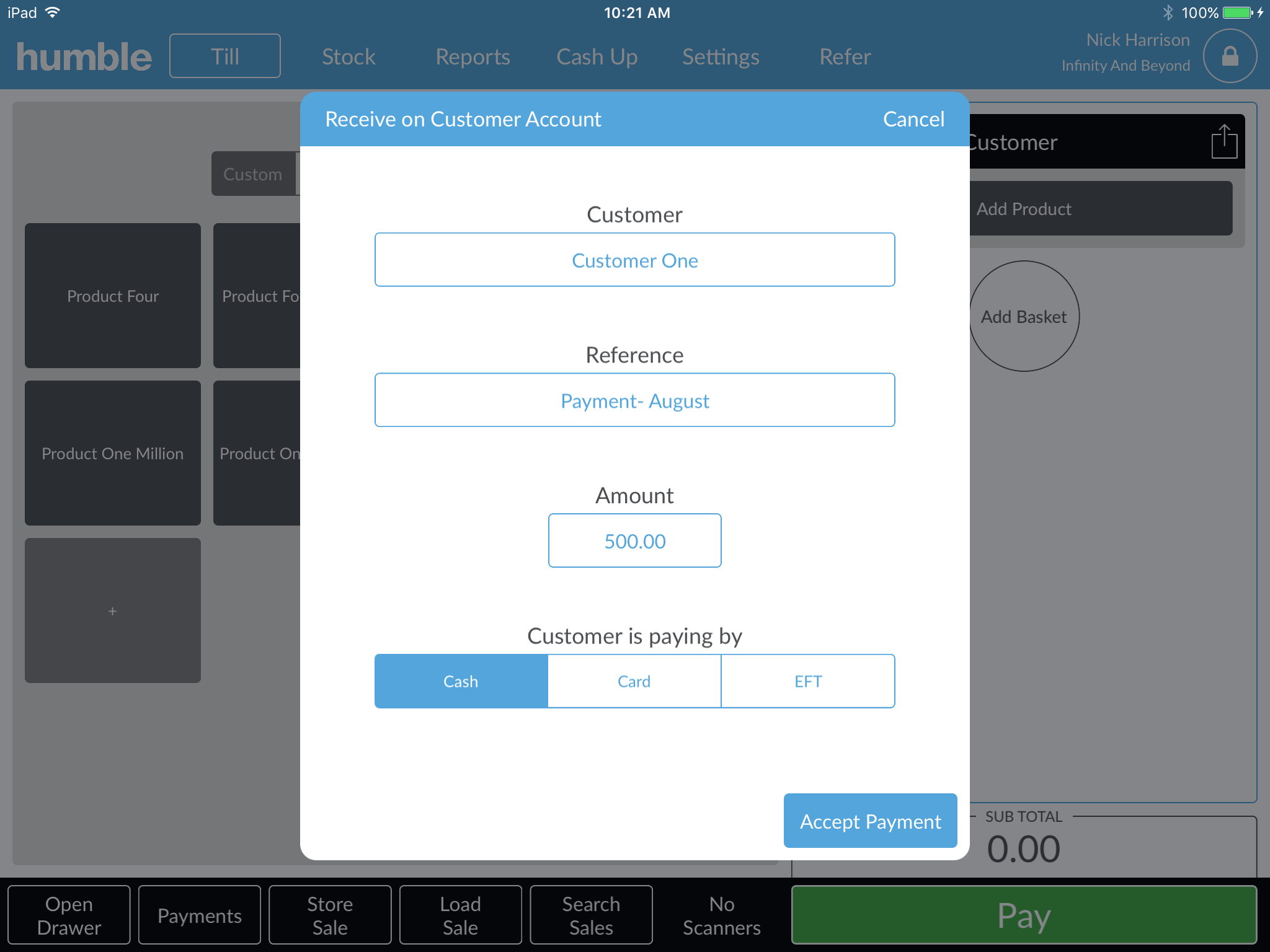Edit the Payment- August reference field
This screenshot has width=1270, height=952.
pos(634,400)
